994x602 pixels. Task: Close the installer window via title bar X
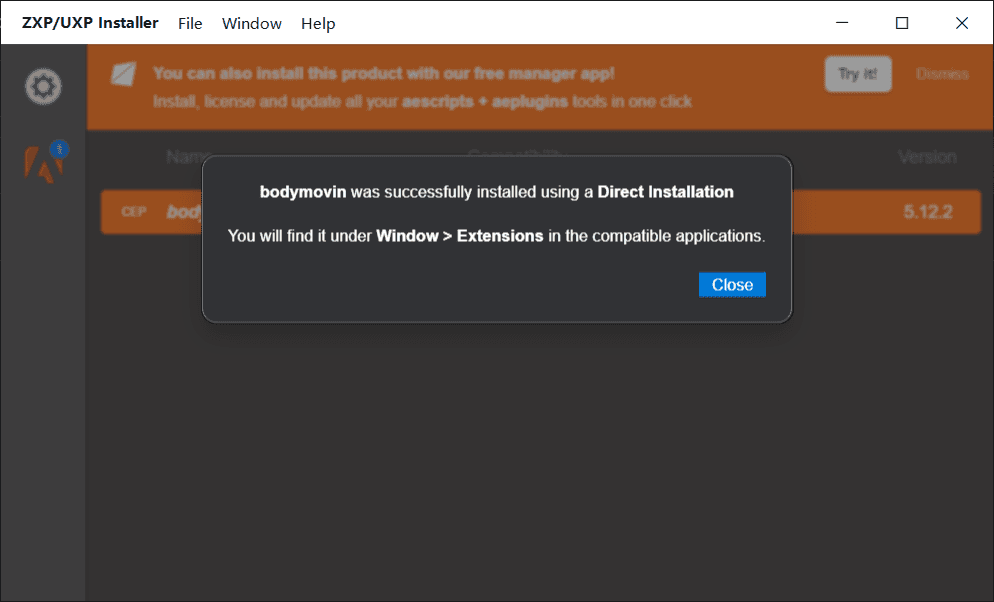[962, 23]
